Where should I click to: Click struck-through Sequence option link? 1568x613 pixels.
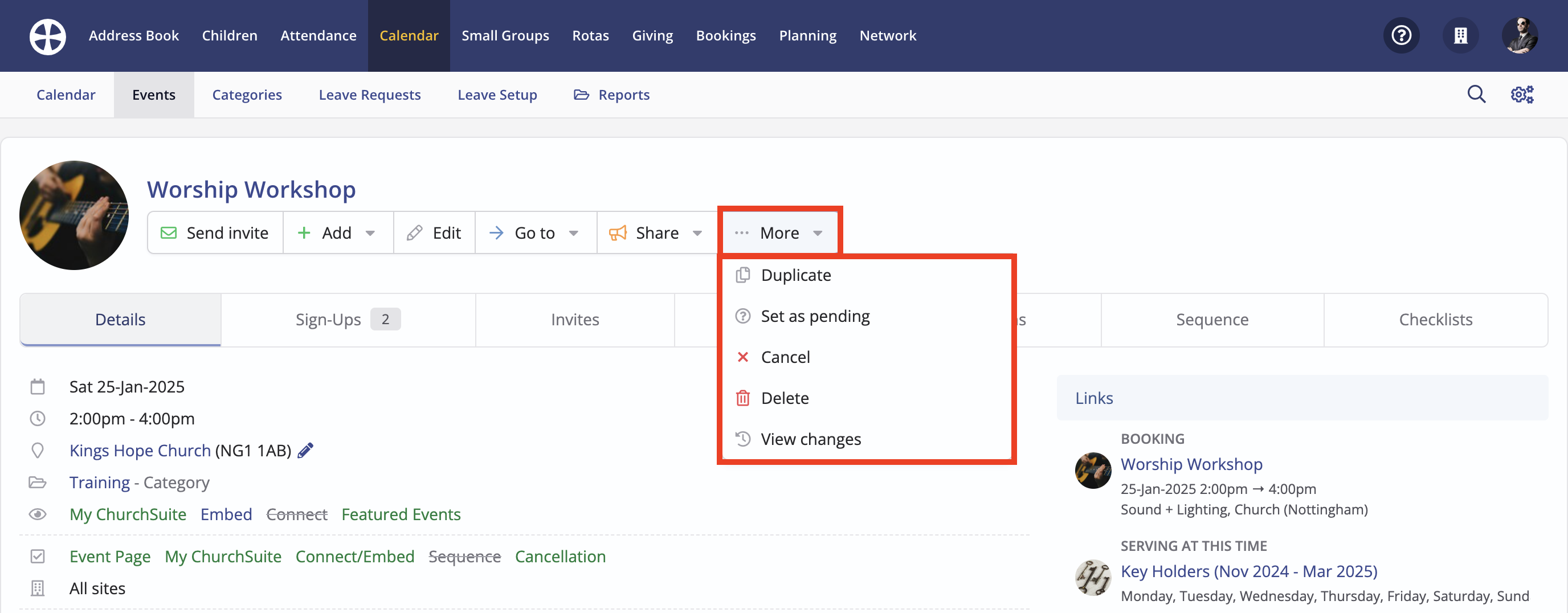tap(465, 557)
